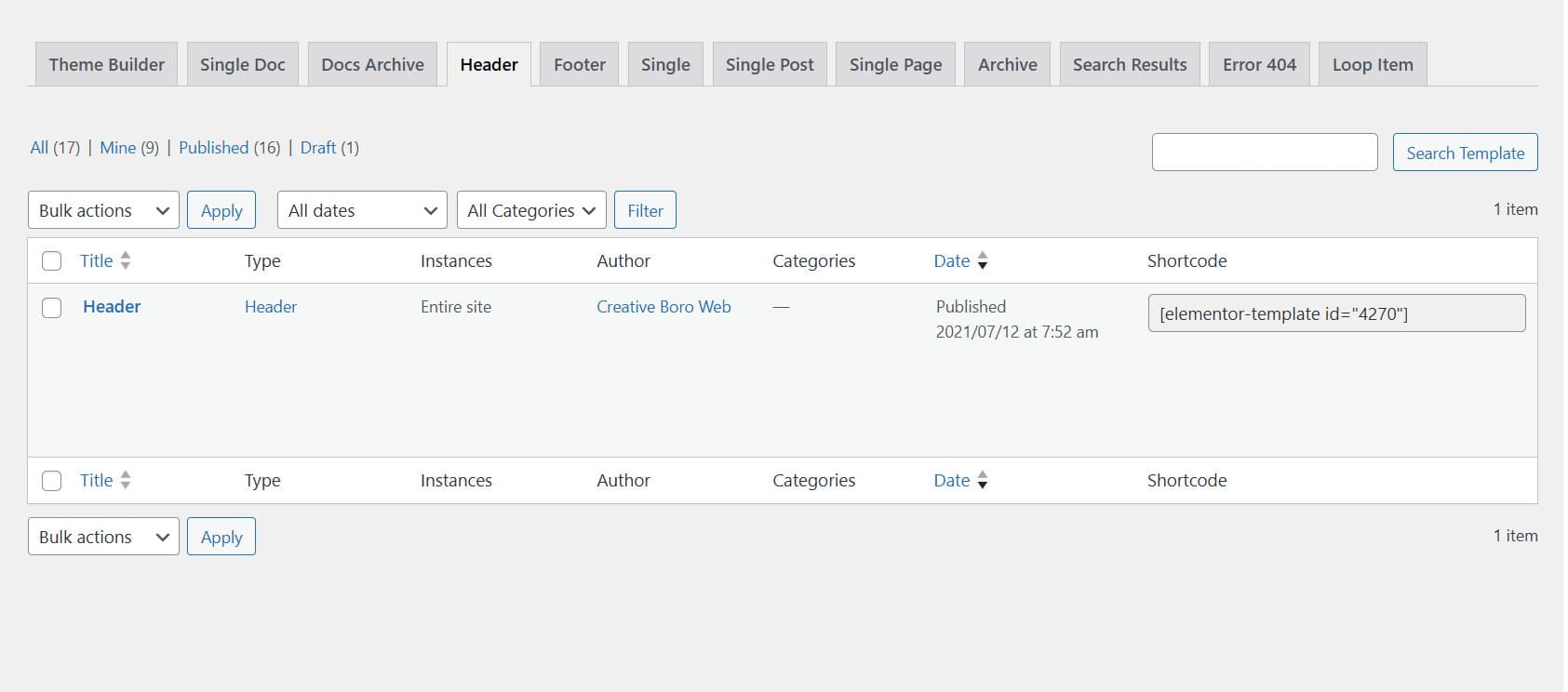Check the Header template row checkbox
Viewport: 1568px width, 692px height.
pos(52,308)
